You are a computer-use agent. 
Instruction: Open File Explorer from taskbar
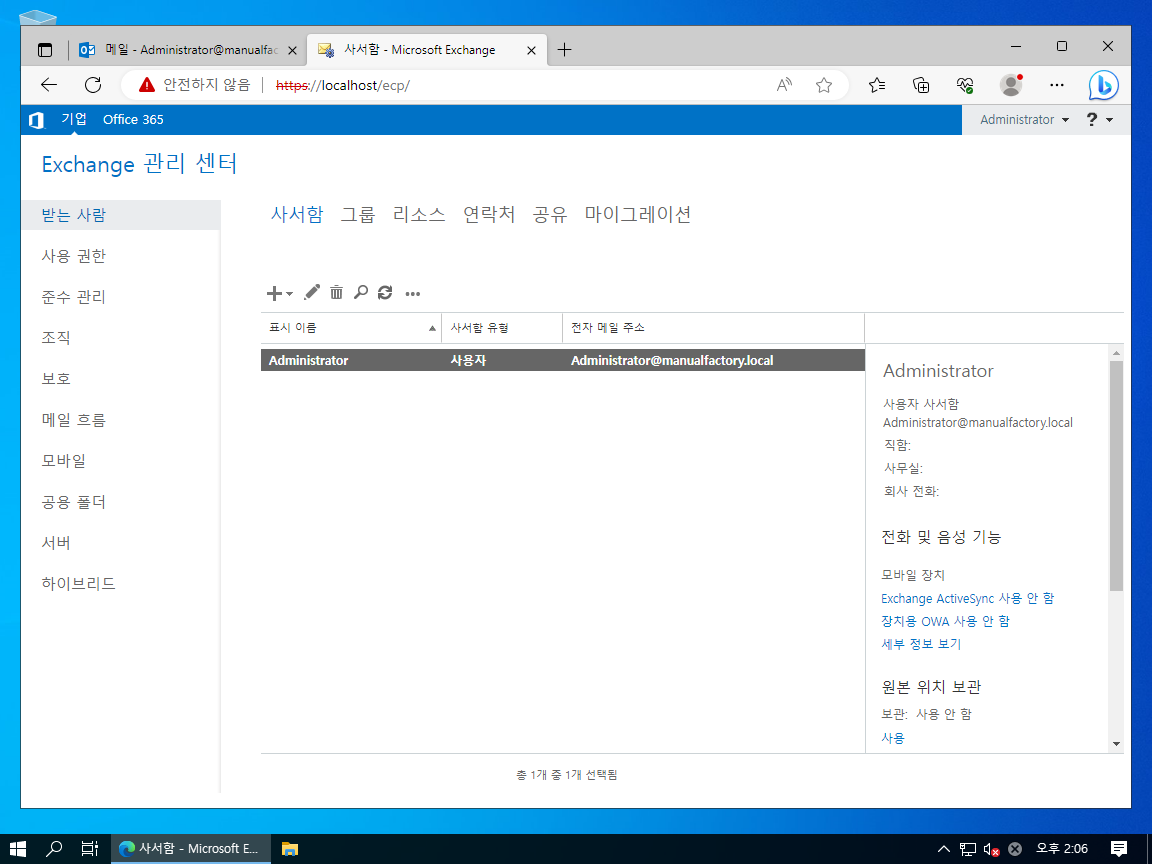289,849
